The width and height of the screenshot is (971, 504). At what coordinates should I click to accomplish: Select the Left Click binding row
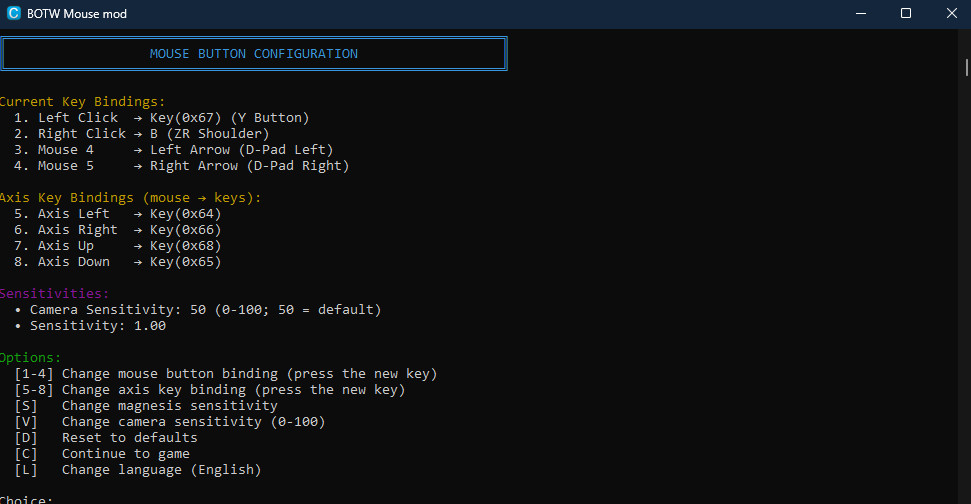click(162, 118)
